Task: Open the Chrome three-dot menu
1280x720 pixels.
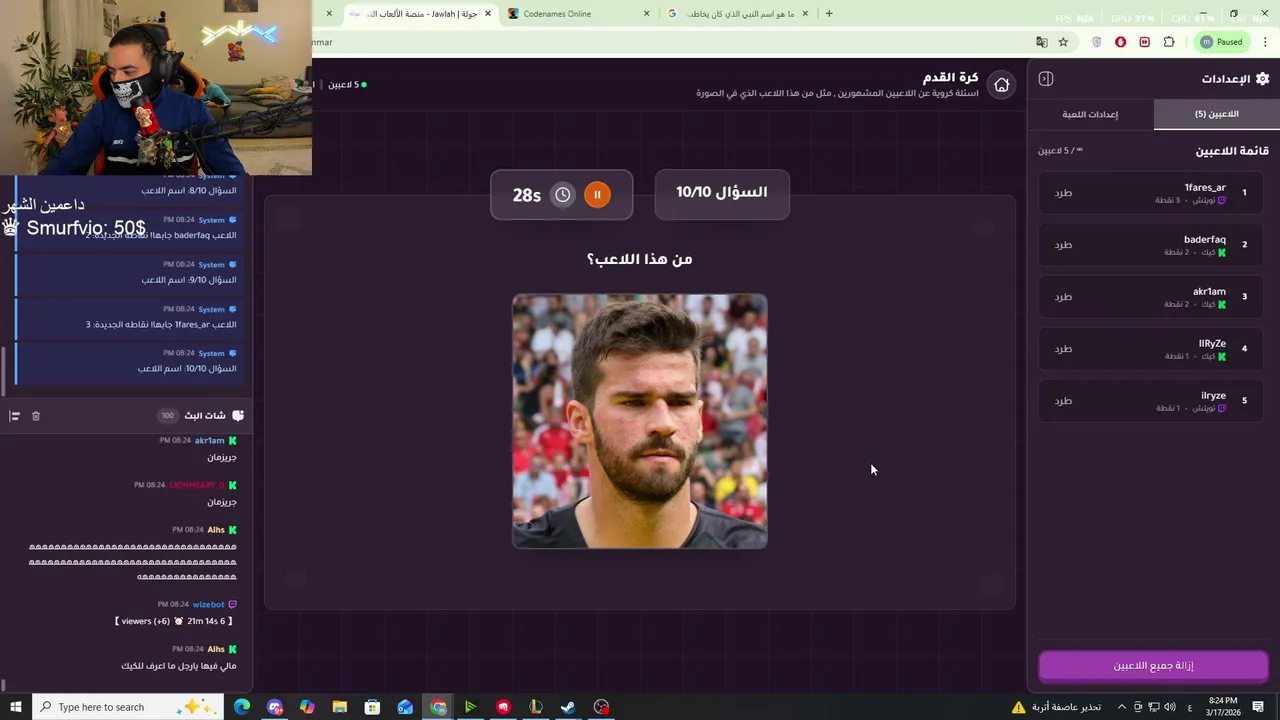Action: click(1265, 42)
